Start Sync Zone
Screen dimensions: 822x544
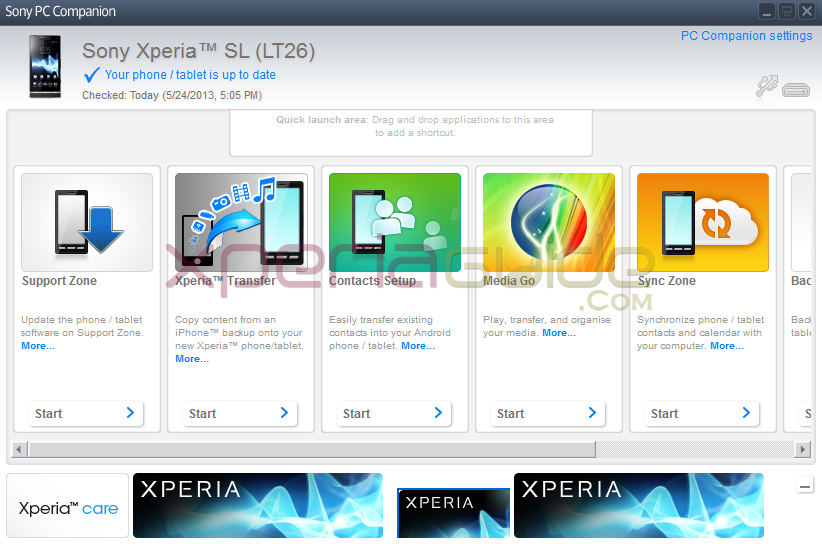tap(702, 414)
